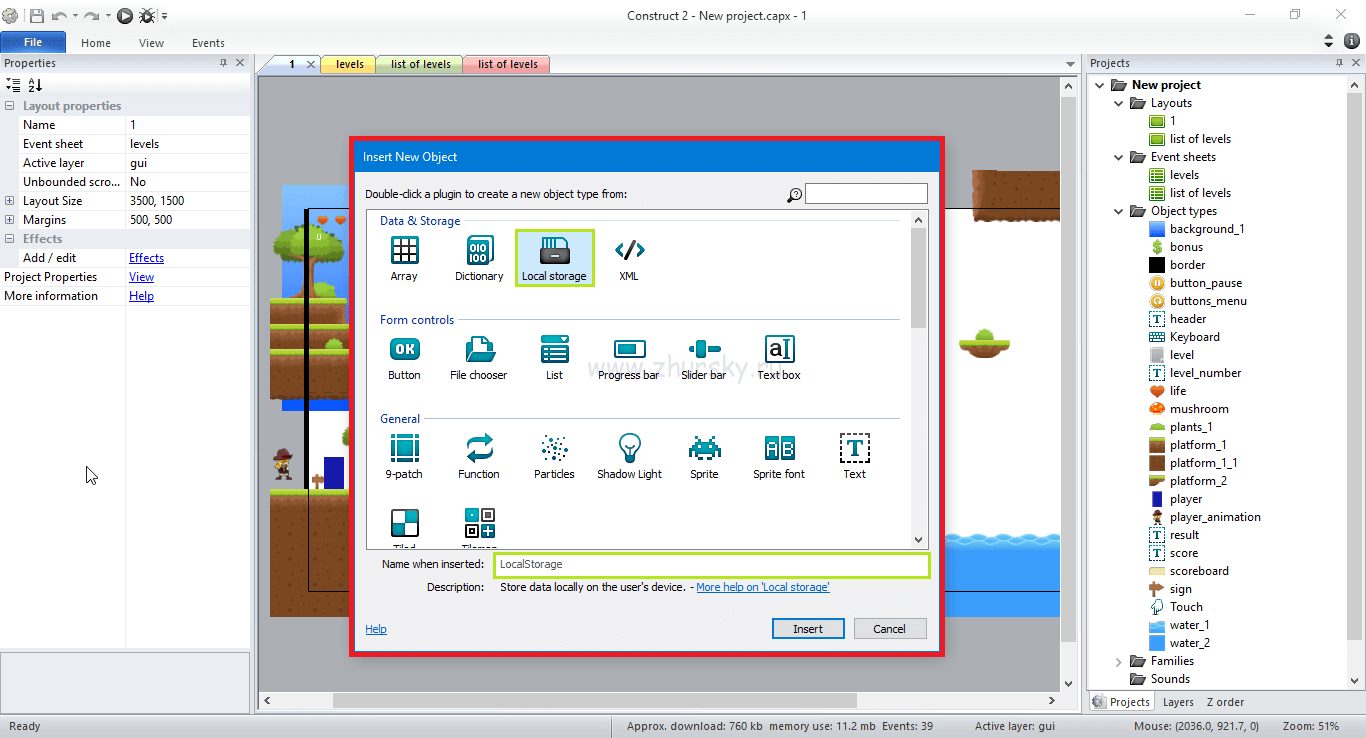Viewport: 1366px width, 738px height.
Task: Switch to the Events ribbon tab
Action: [x=208, y=43]
